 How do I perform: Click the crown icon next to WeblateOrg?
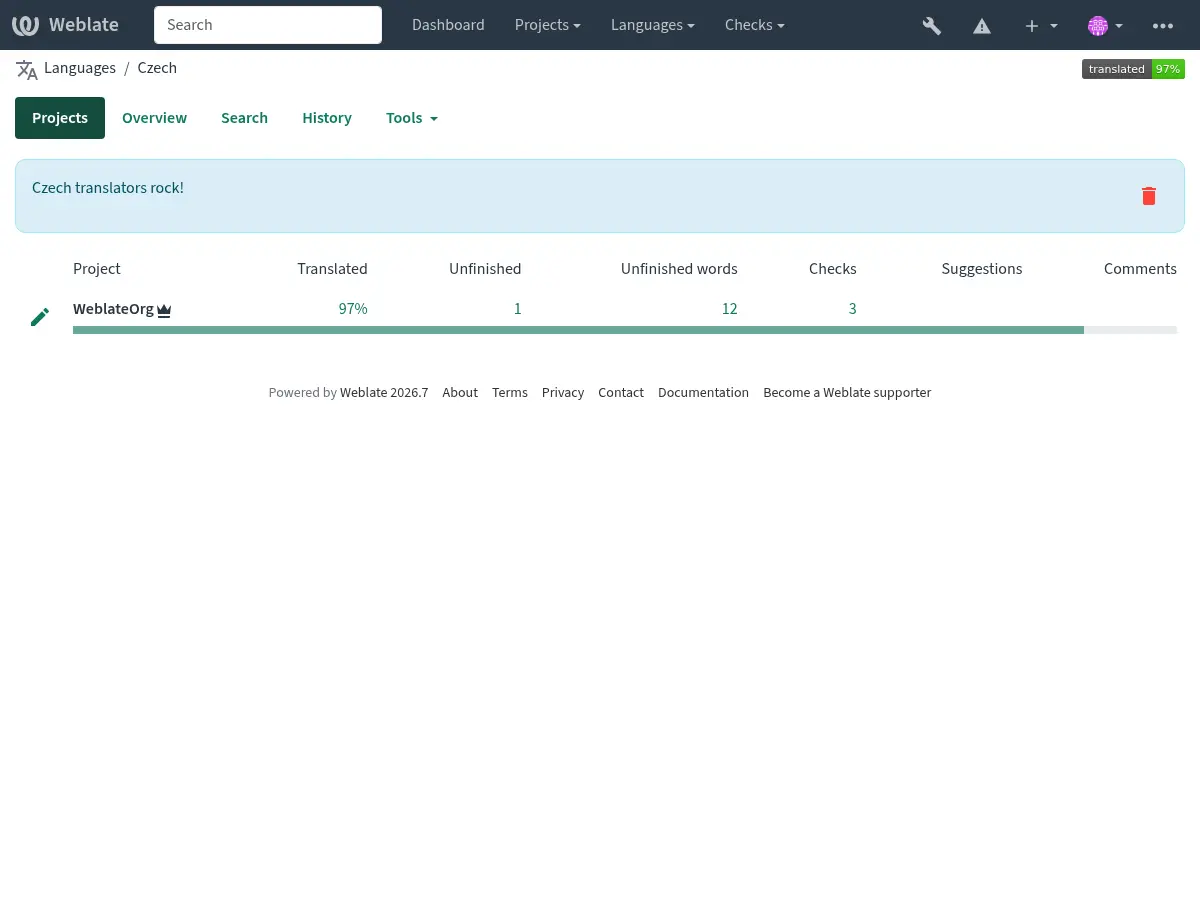(x=164, y=311)
